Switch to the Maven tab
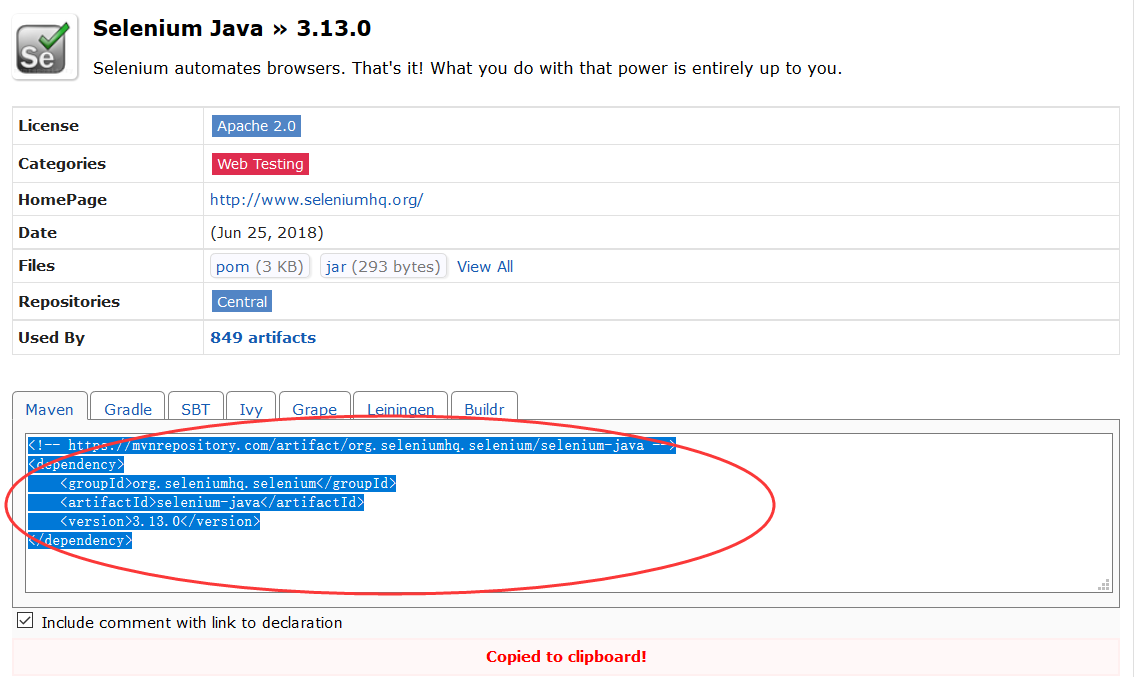The image size is (1134, 677). click(x=50, y=407)
